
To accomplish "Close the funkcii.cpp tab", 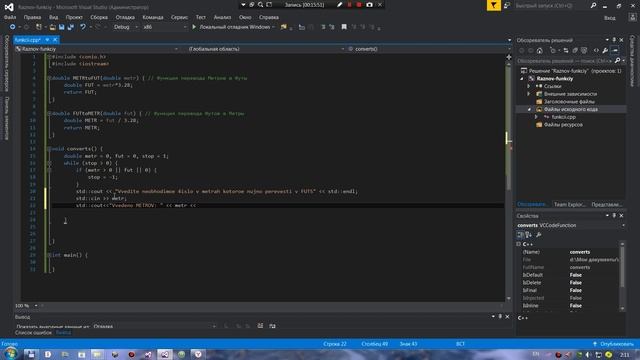I will click(x=55, y=40).
